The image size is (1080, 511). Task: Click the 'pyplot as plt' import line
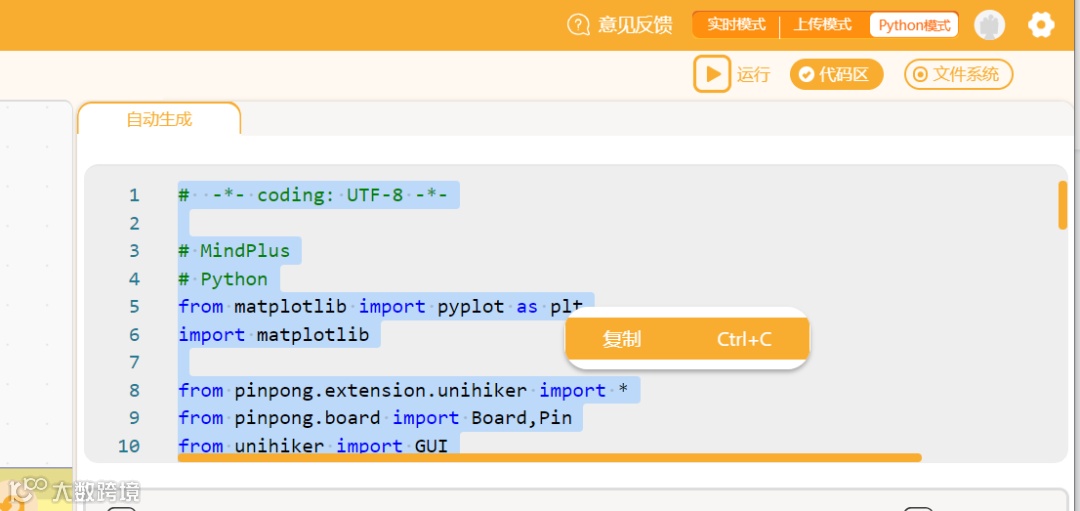[x=381, y=306]
